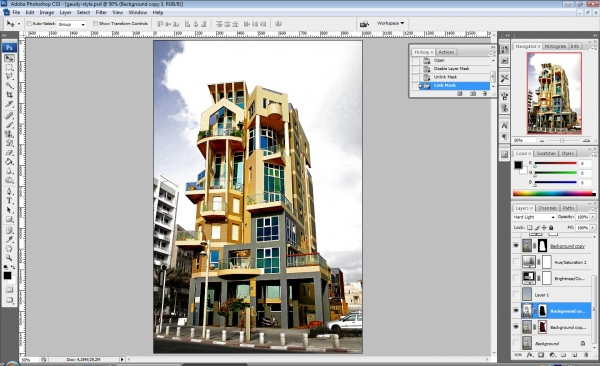
Task: Add layer style with fx icon
Action: (530, 355)
